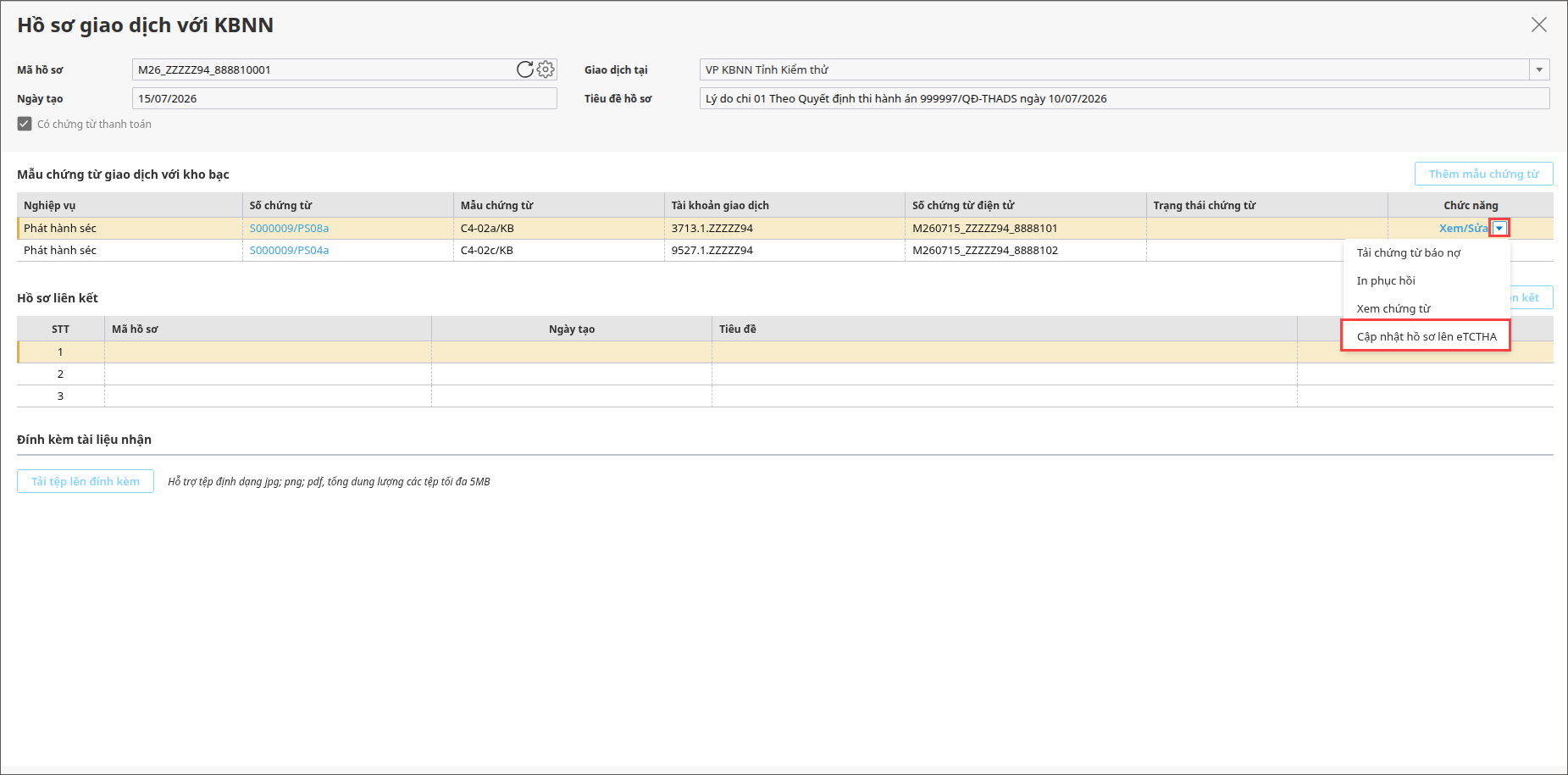
Task: Click the Số chứng từ điện tử column header
Action: click(1026, 205)
